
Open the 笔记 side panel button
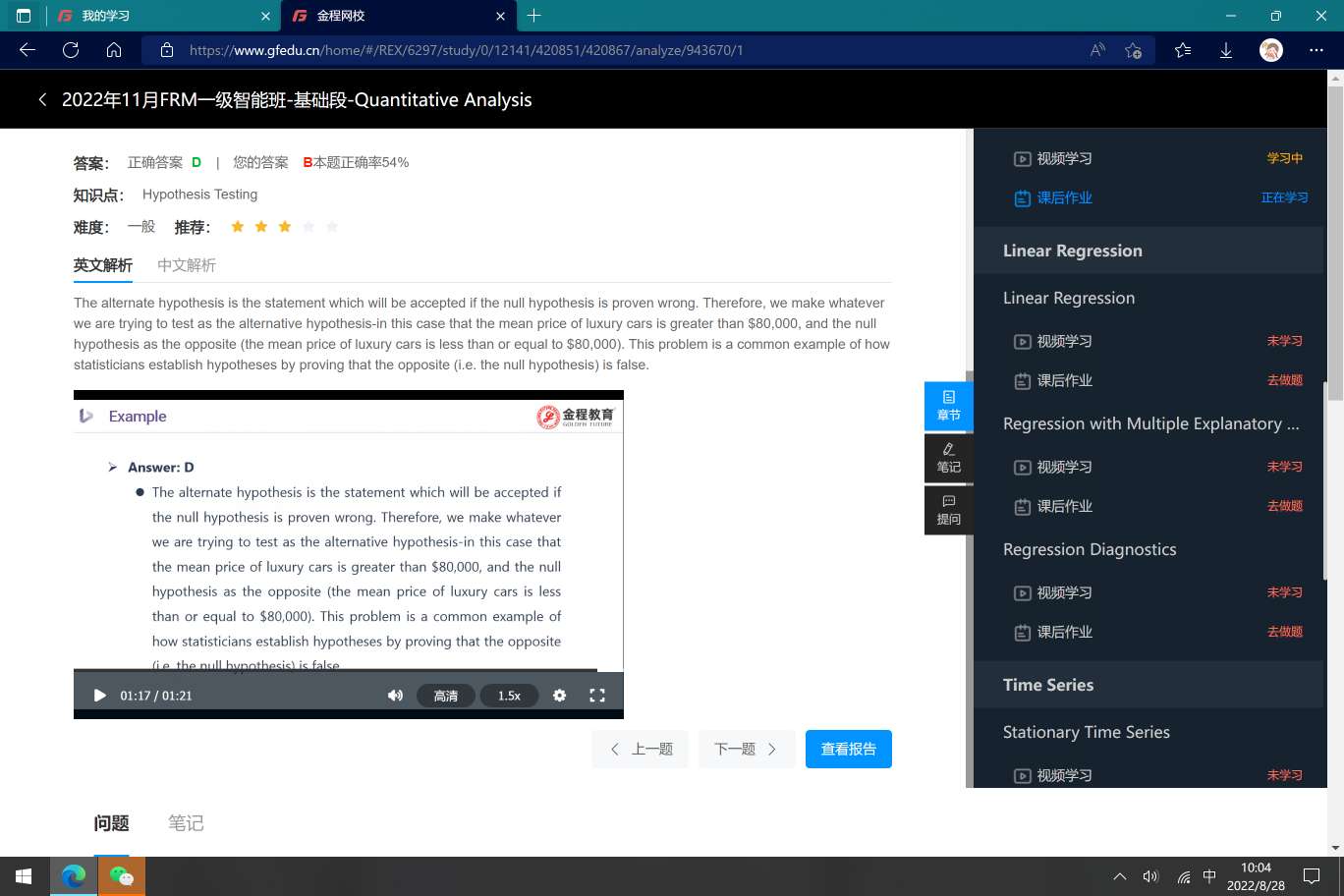pos(948,458)
